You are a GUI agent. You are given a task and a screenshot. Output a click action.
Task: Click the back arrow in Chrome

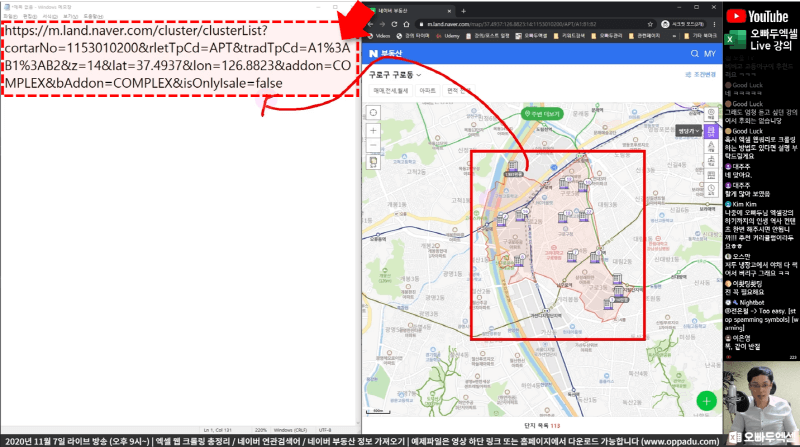click(371, 22)
